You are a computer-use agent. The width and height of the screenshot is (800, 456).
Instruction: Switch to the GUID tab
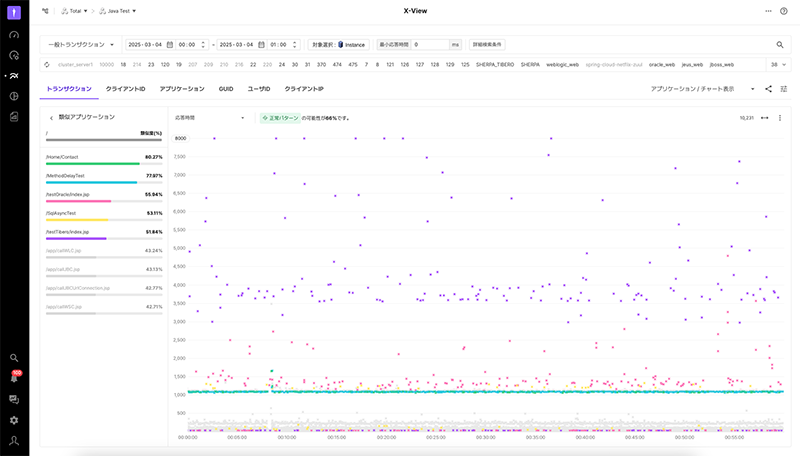click(x=226, y=89)
